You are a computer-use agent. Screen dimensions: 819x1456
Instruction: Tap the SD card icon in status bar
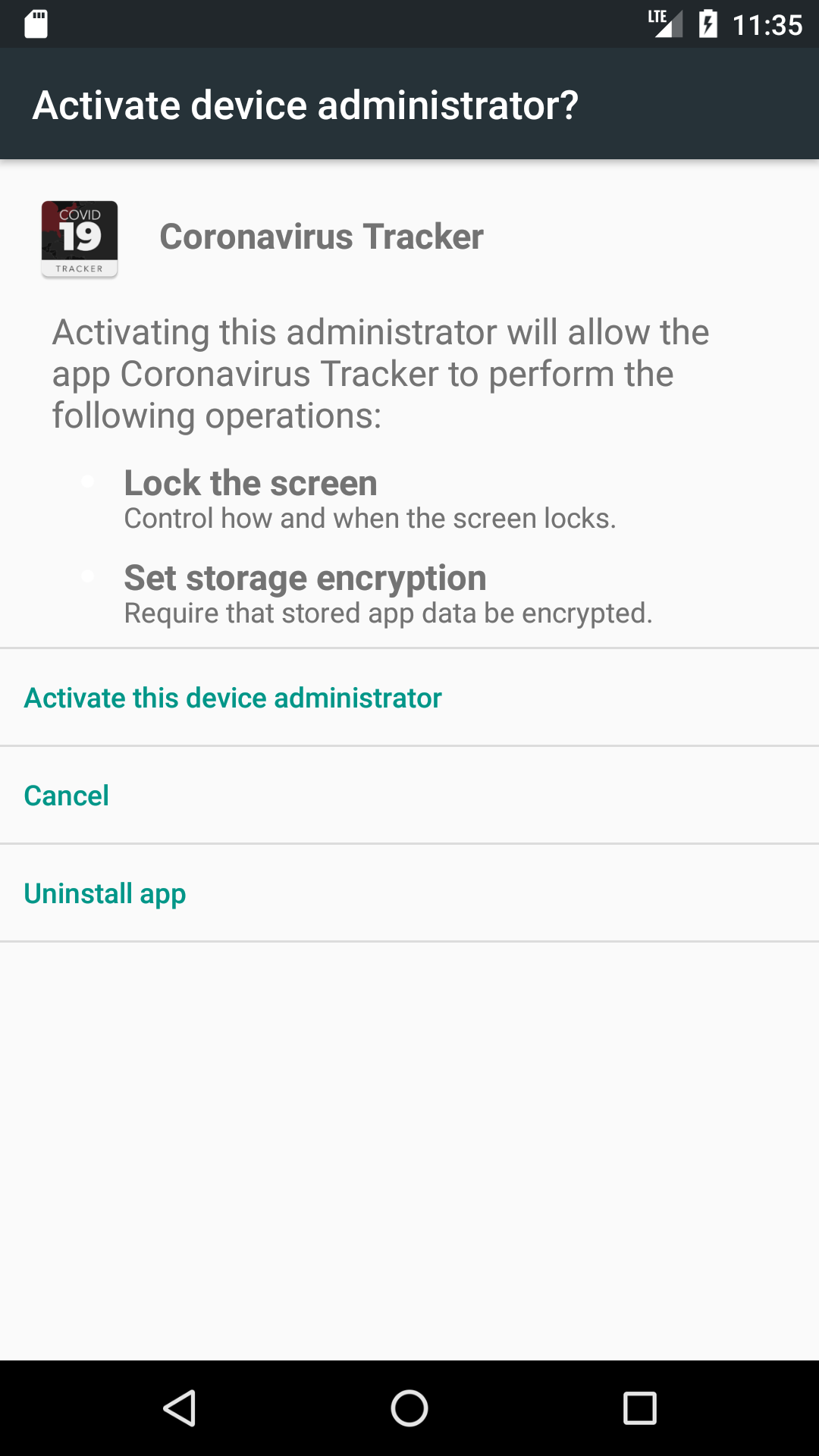tap(35, 24)
